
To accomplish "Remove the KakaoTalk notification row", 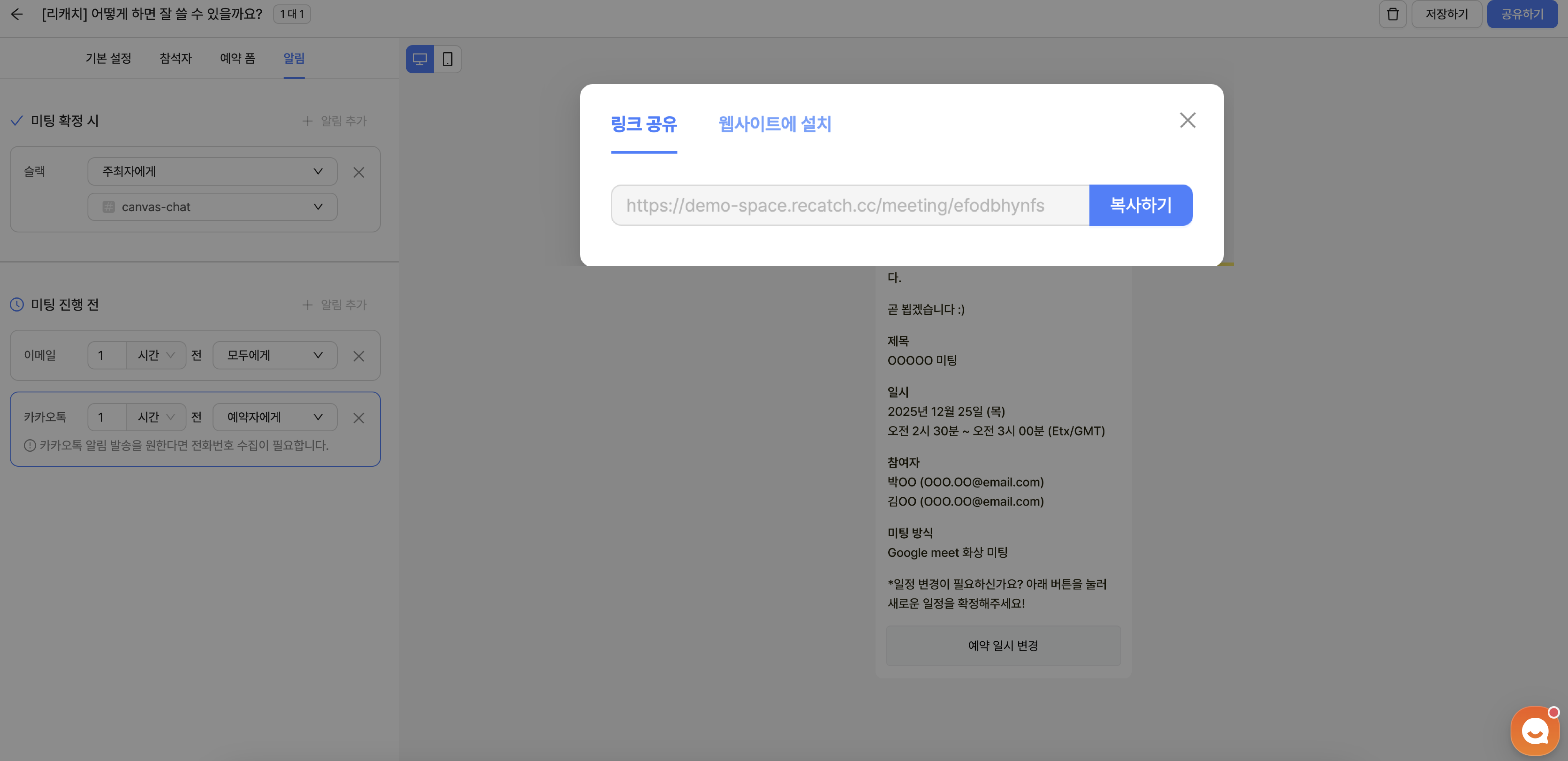I will tap(359, 418).
